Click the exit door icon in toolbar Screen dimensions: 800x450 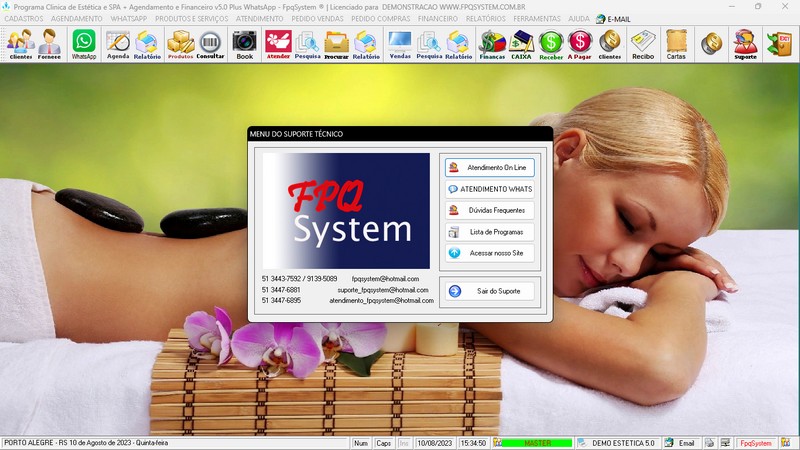[780, 44]
